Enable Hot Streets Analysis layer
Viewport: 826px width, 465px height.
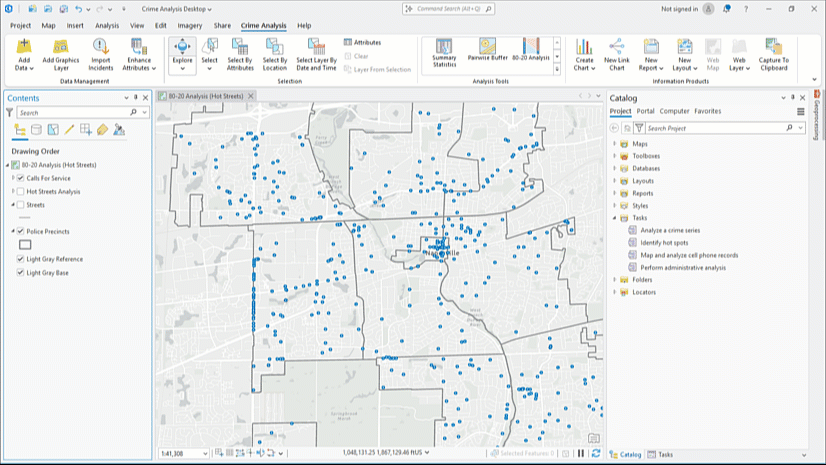coord(21,192)
